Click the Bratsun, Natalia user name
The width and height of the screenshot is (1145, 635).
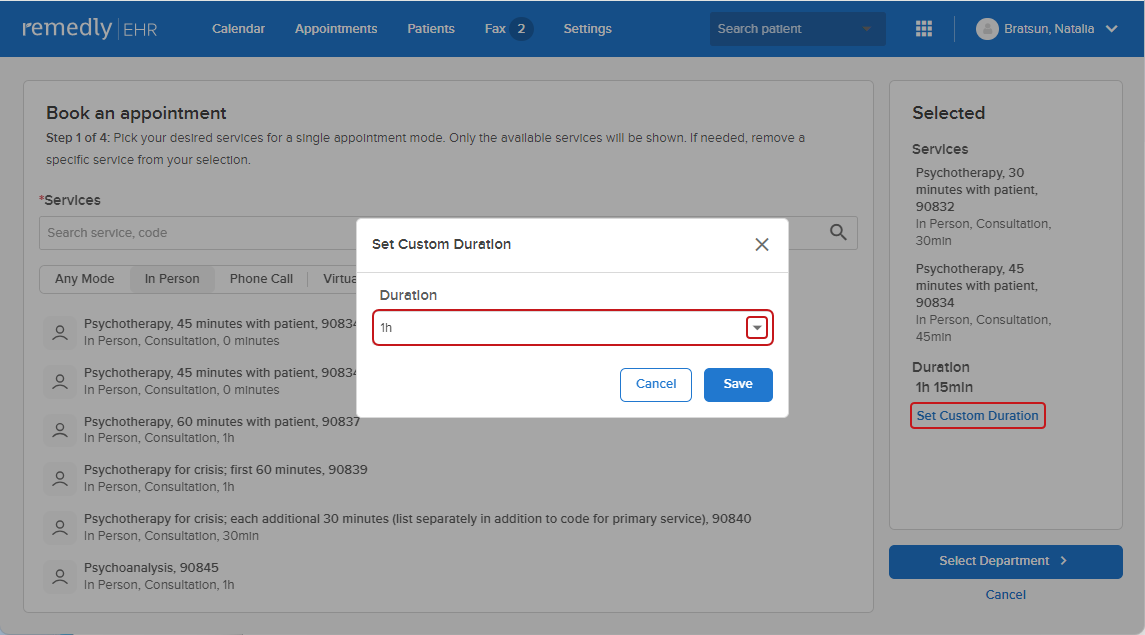click(1049, 29)
